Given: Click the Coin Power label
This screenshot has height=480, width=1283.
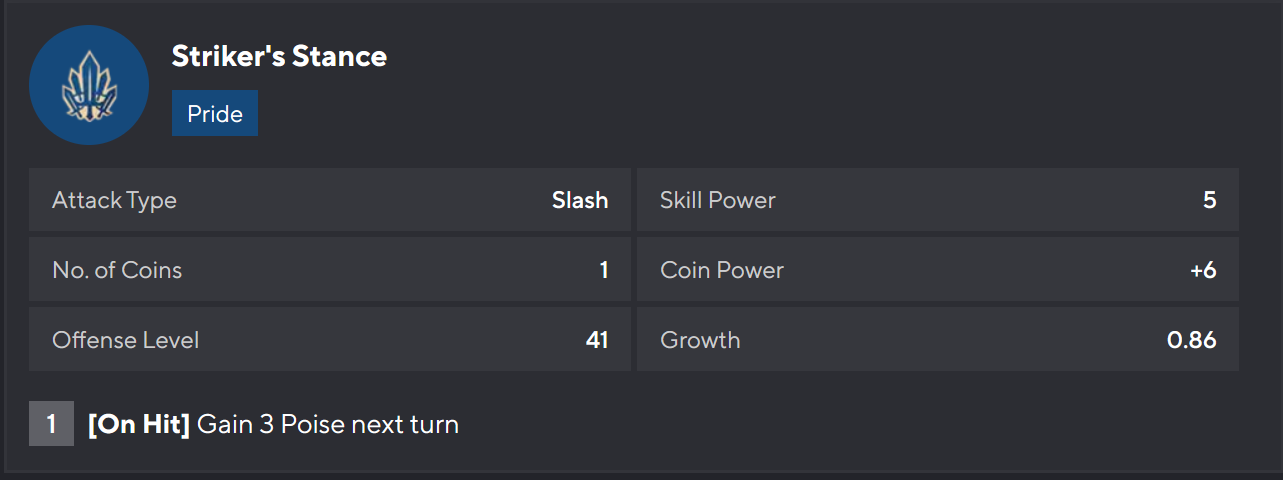Looking at the screenshot, I should click(722, 270).
